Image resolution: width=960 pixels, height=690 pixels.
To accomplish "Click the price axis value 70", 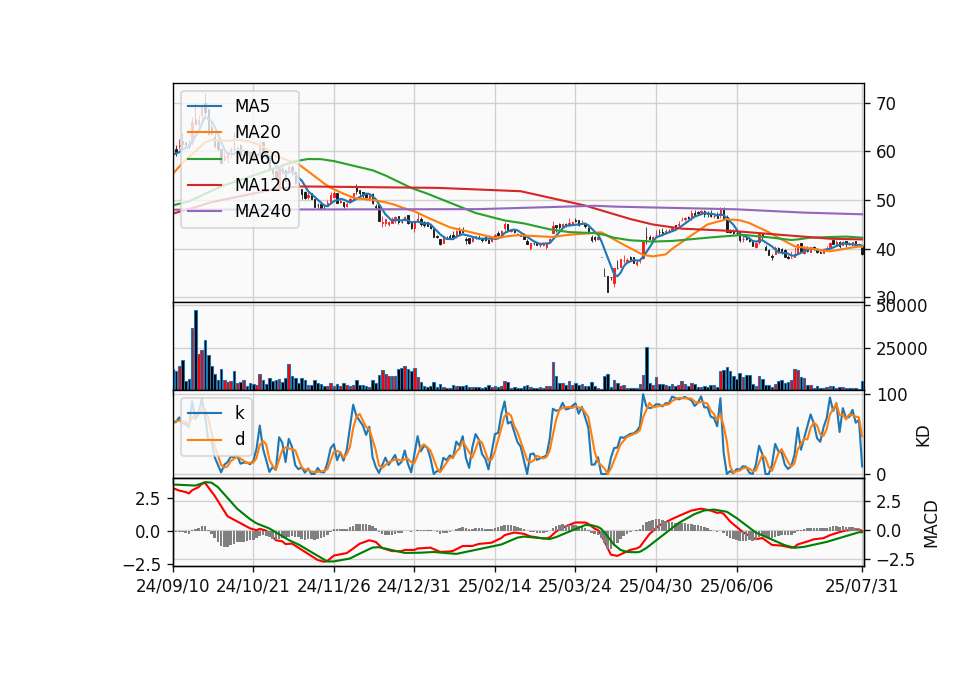I will click(886, 104).
